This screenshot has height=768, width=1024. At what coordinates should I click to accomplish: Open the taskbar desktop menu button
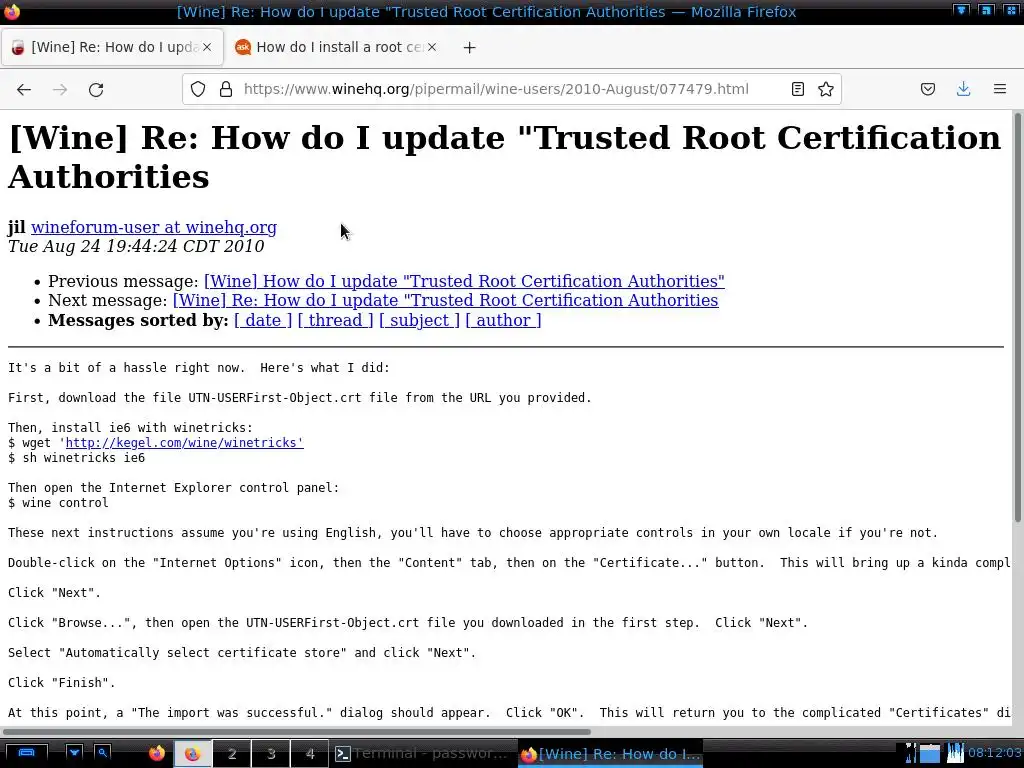26,753
